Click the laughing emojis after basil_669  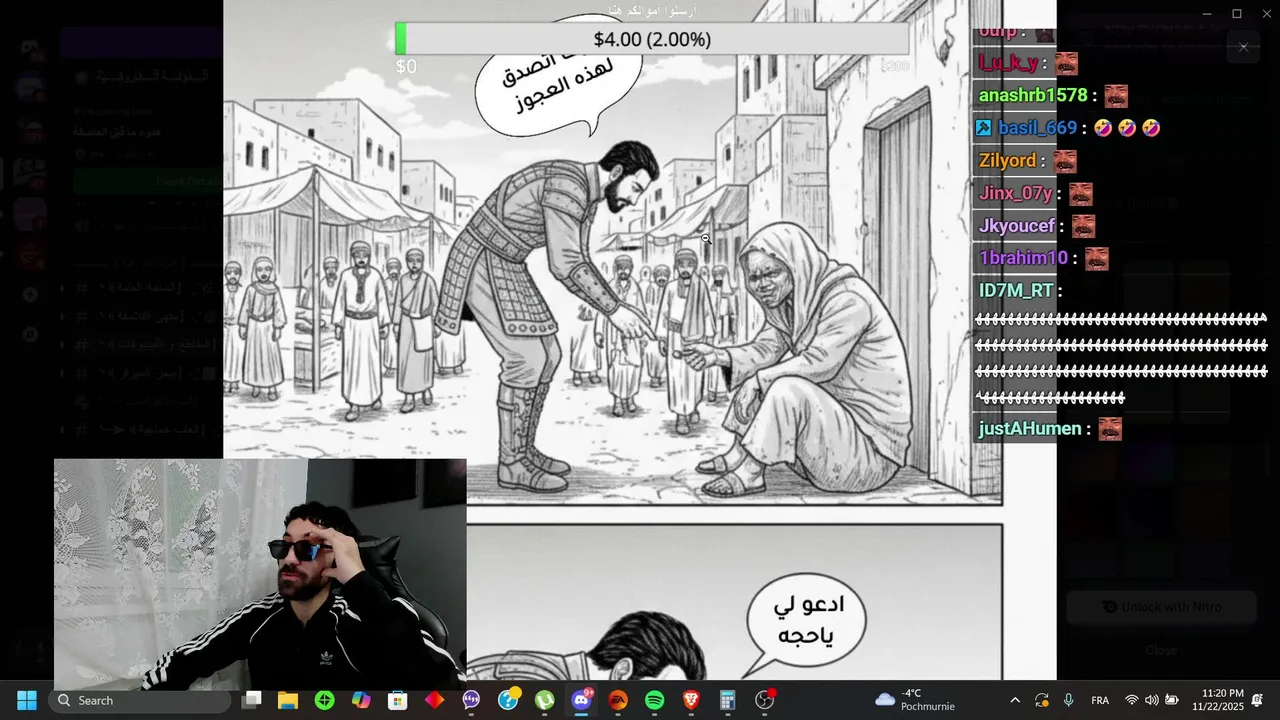click(x=1126, y=128)
